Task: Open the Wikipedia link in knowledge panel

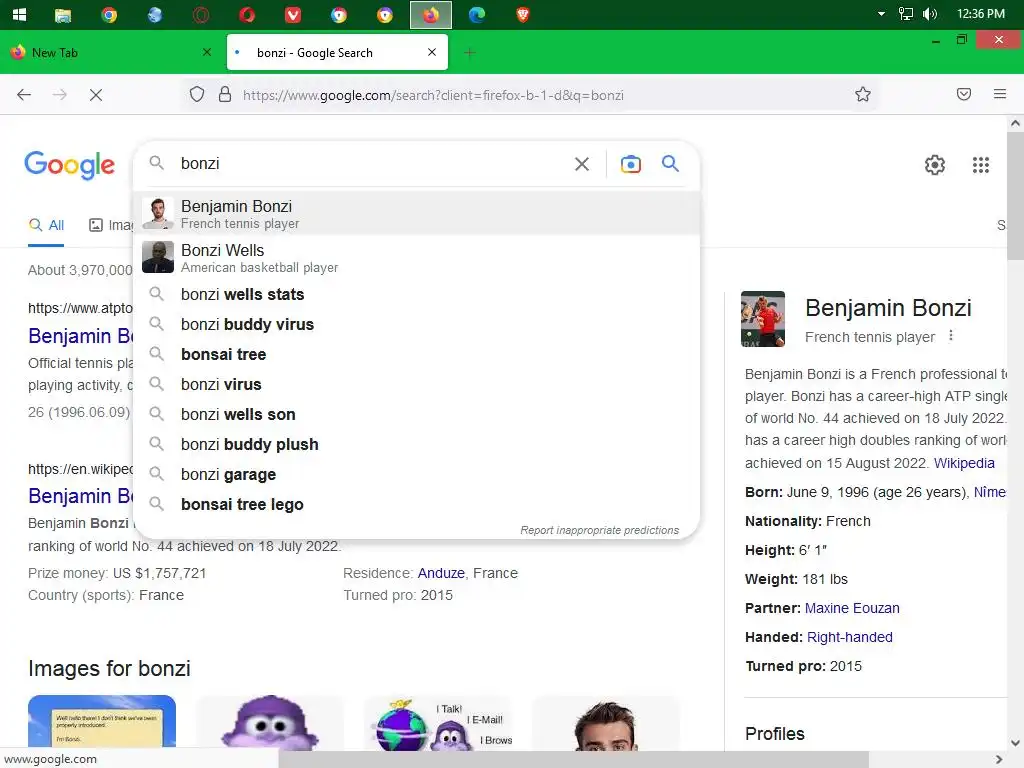Action: pyautogui.click(x=964, y=463)
